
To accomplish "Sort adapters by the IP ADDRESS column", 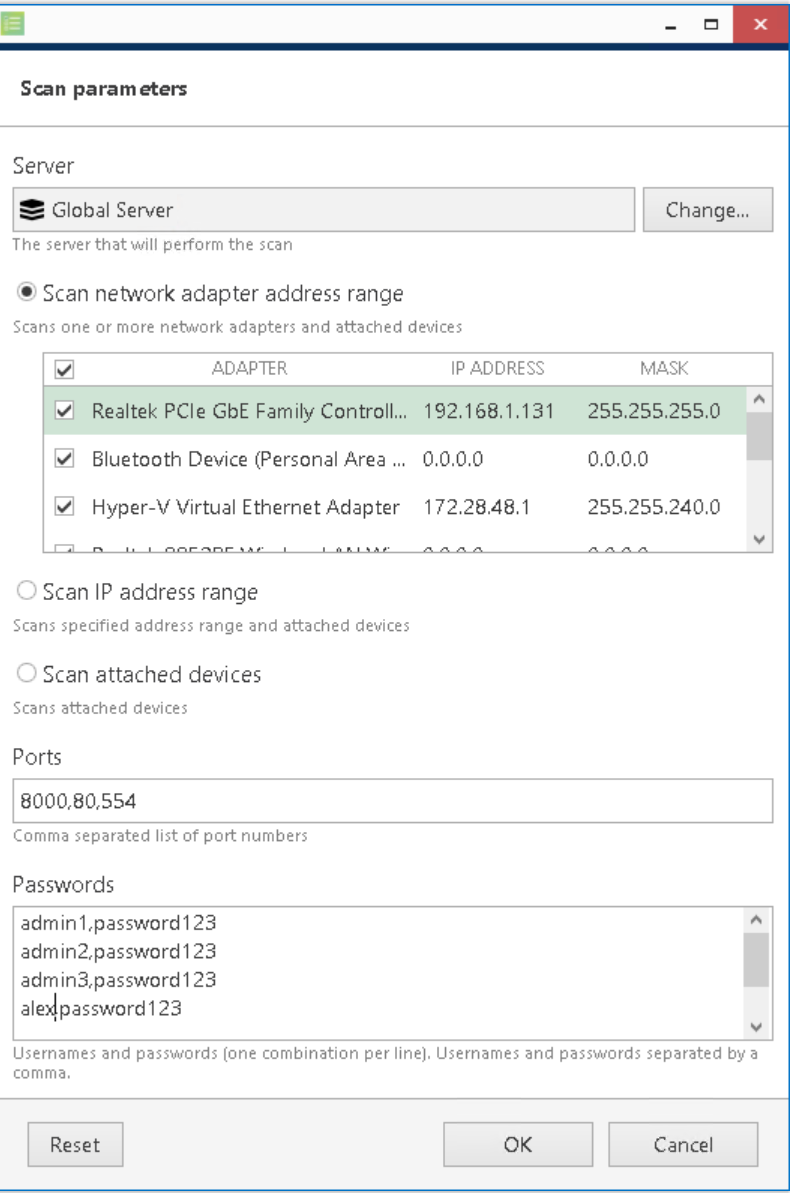I will pos(497,369).
